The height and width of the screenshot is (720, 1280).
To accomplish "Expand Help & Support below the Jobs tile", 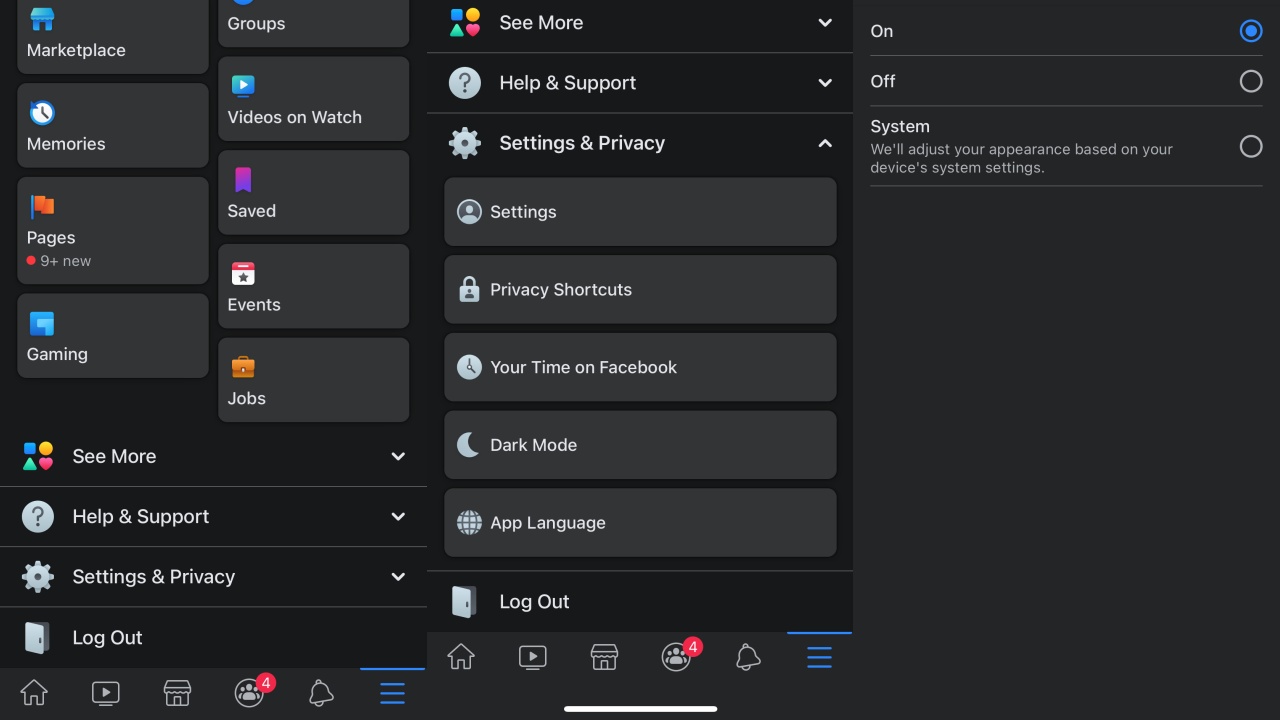I will click(x=398, y=517).
